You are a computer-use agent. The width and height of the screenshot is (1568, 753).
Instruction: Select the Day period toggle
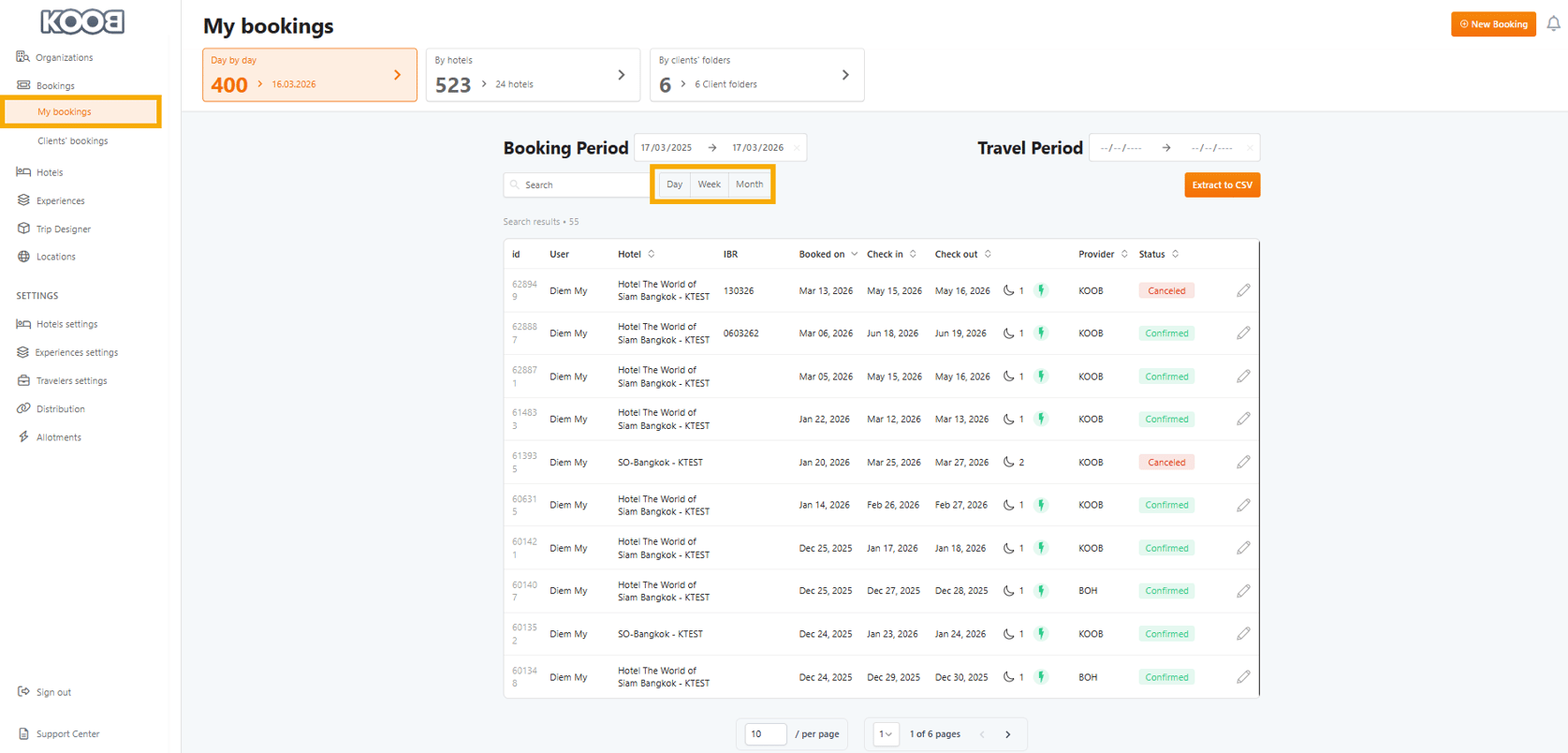[674, 185]
